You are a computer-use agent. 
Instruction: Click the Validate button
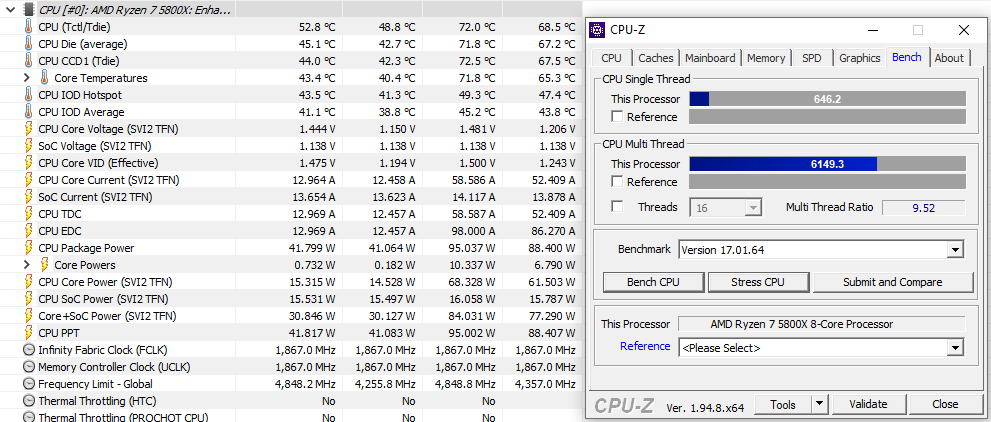click(x=868, y=404)
